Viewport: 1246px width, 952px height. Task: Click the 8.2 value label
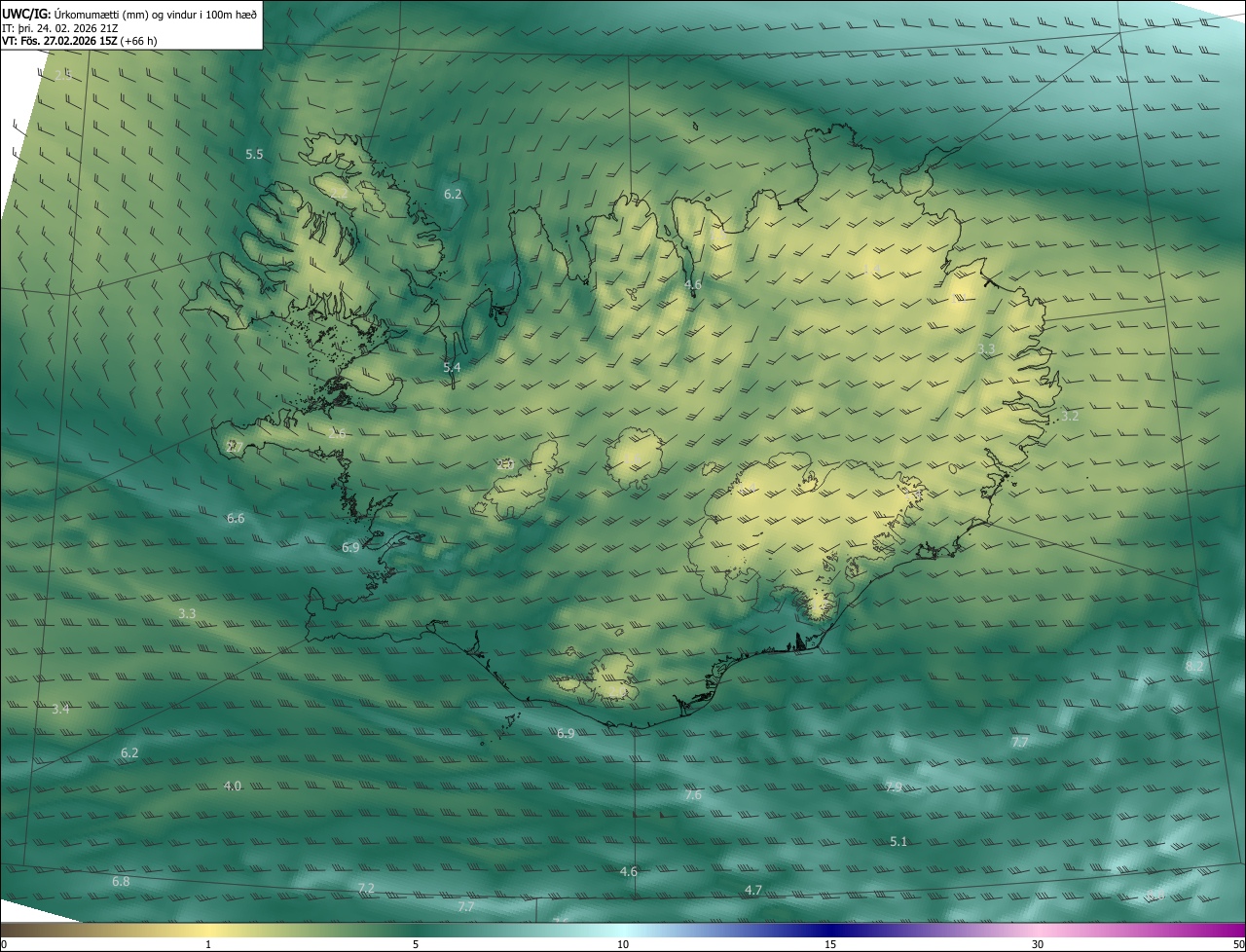(x=1195, y=666)
